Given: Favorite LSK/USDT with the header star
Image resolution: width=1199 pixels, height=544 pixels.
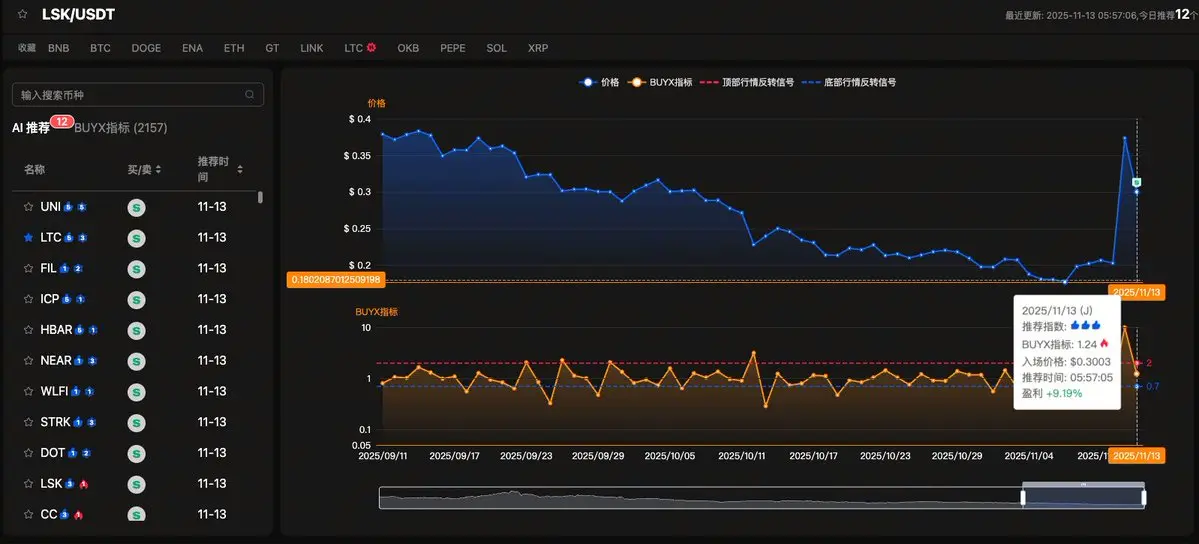Looking at the screenshot, I should [22, 15].
